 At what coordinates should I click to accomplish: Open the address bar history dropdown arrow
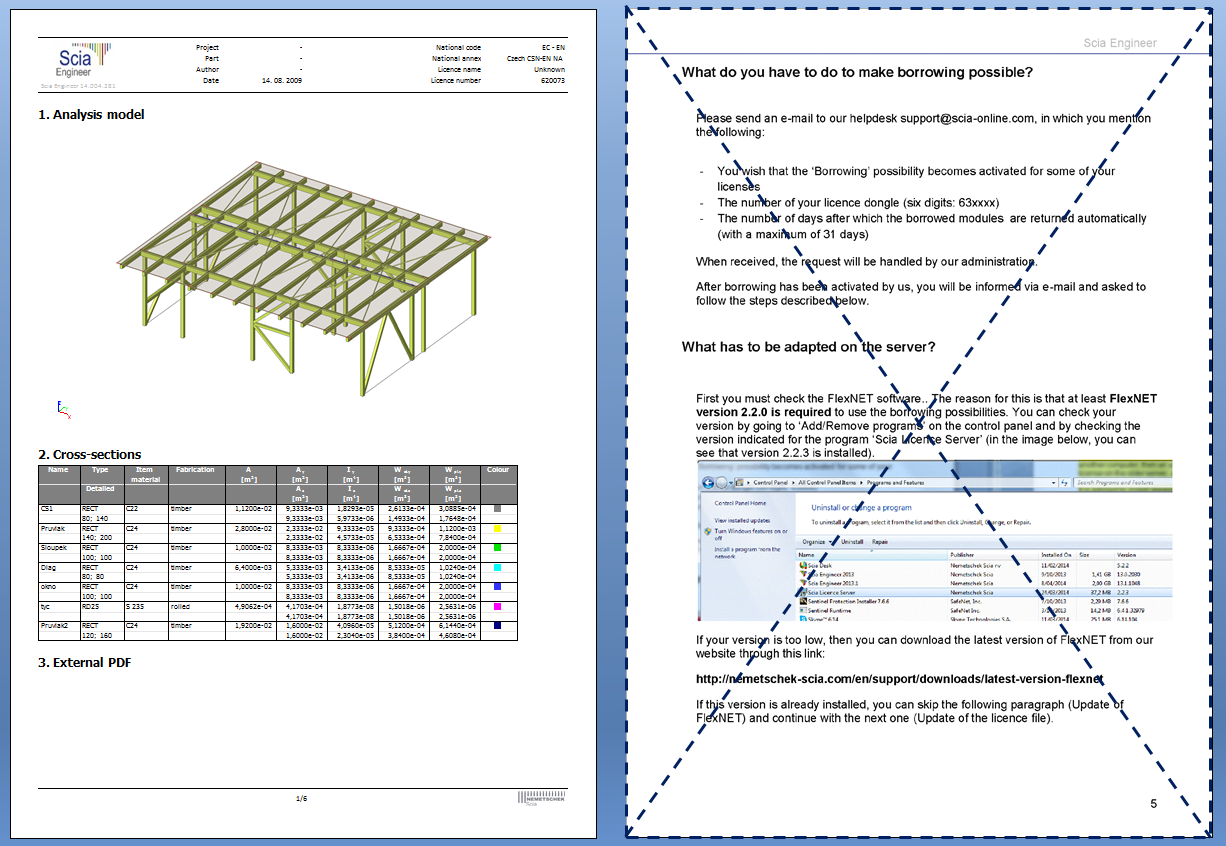pyautogui.click(x=1054, y=481)
